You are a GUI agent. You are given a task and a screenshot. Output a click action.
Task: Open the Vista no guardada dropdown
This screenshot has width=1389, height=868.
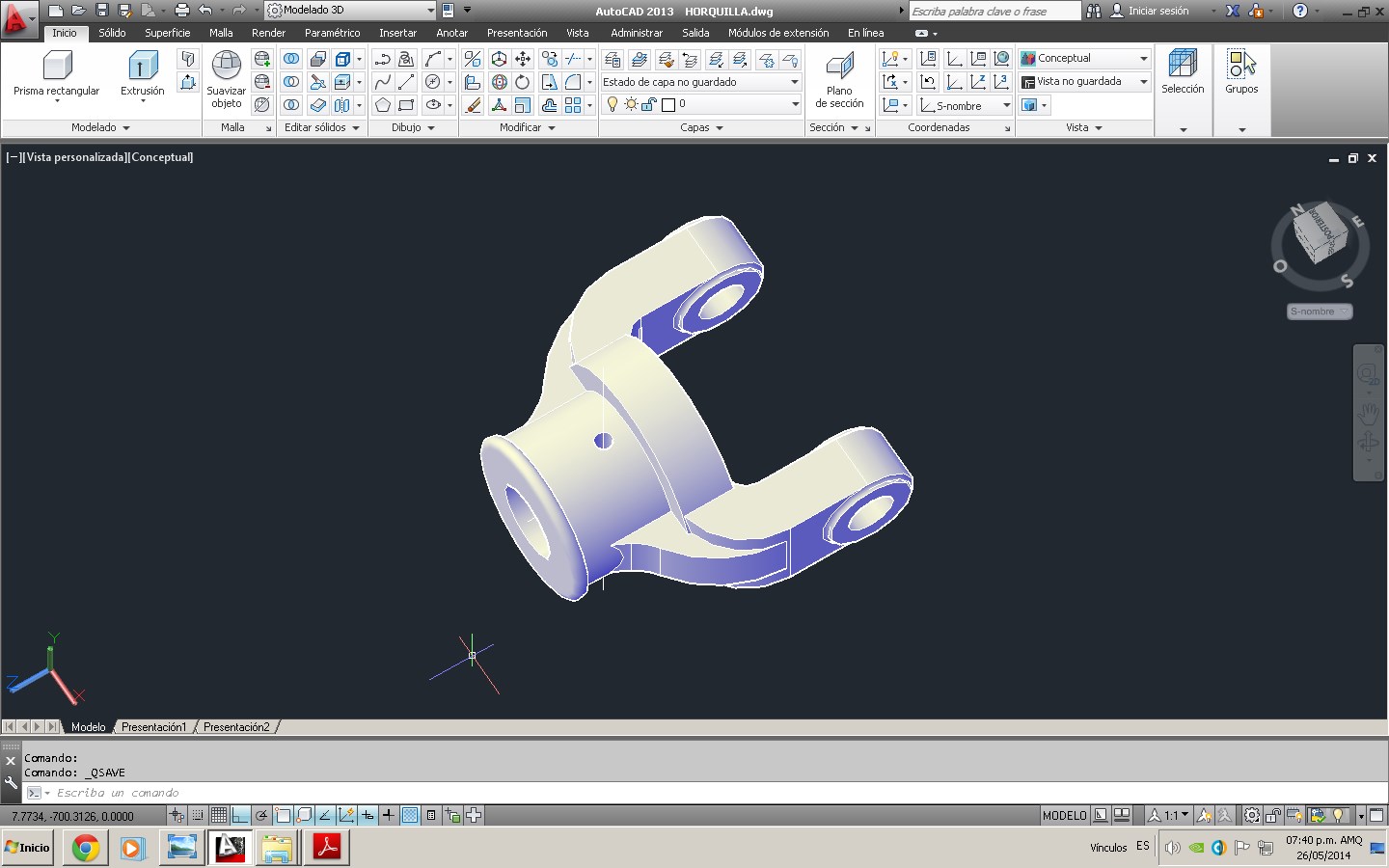tap(1143, 82)
